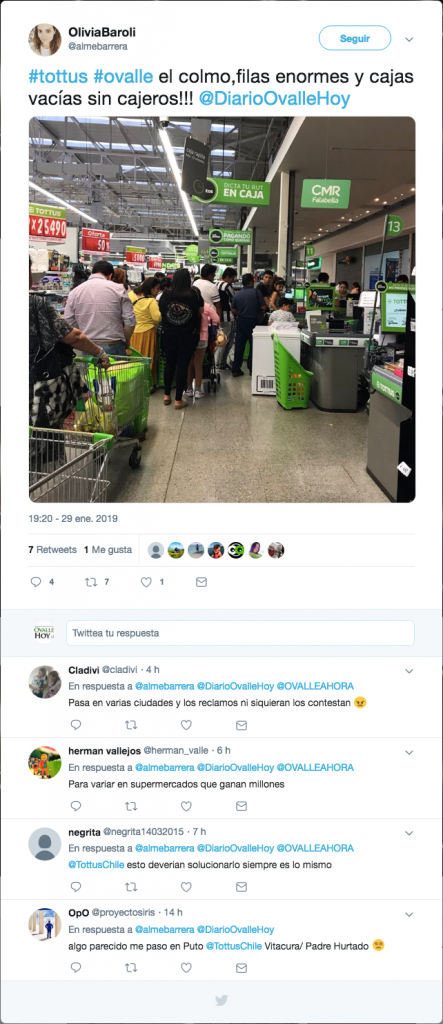Reply to negrita's comment

click(x=76, y=887)
